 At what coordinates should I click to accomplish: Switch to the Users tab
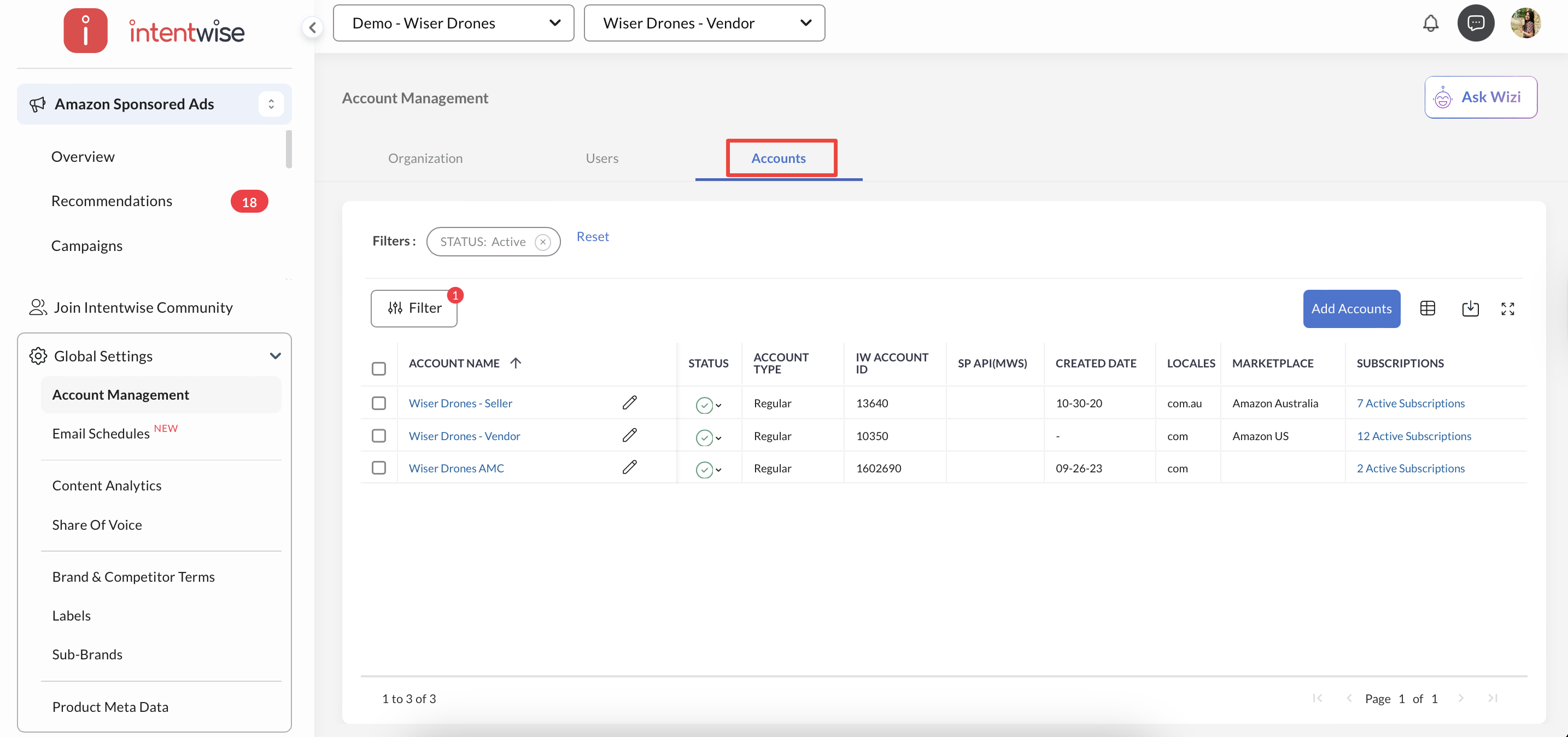tap(601, 158)
